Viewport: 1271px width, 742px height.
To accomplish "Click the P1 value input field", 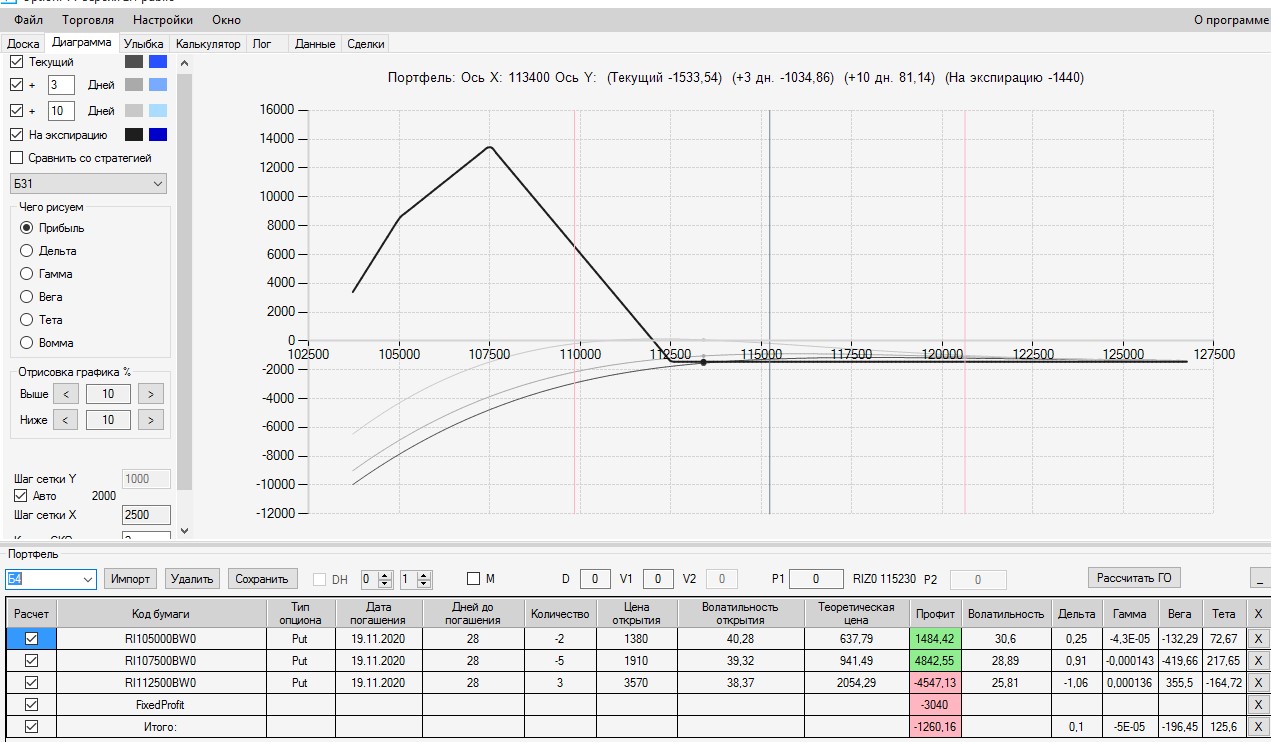I will 816,579.
